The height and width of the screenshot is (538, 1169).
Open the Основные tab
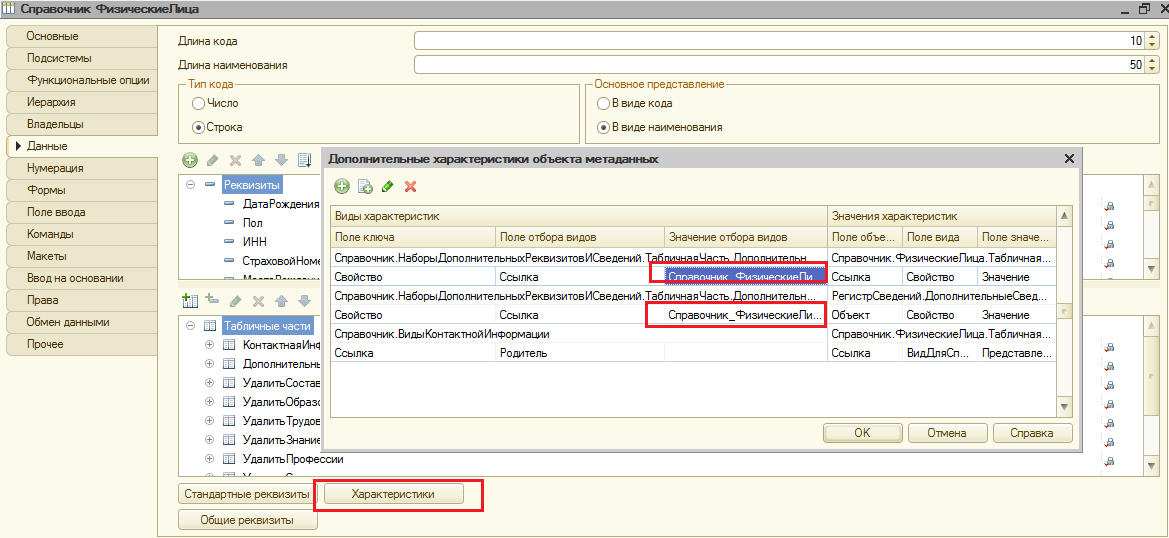pyautogui.click(x=81, y=37)
